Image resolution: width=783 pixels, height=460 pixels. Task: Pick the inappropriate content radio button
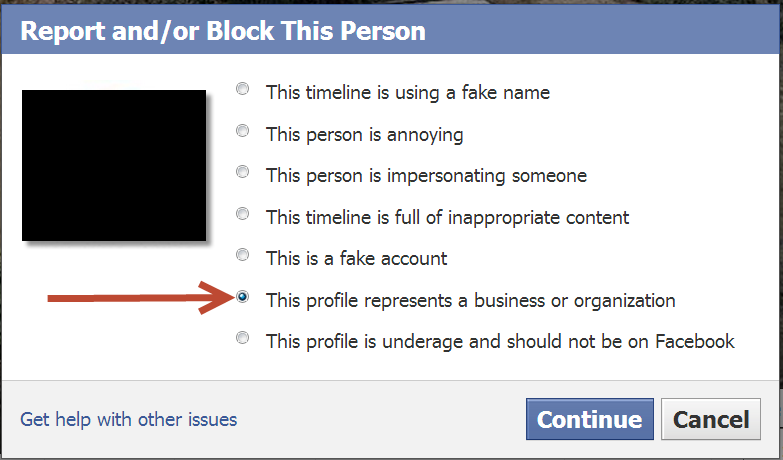(243, 214)
